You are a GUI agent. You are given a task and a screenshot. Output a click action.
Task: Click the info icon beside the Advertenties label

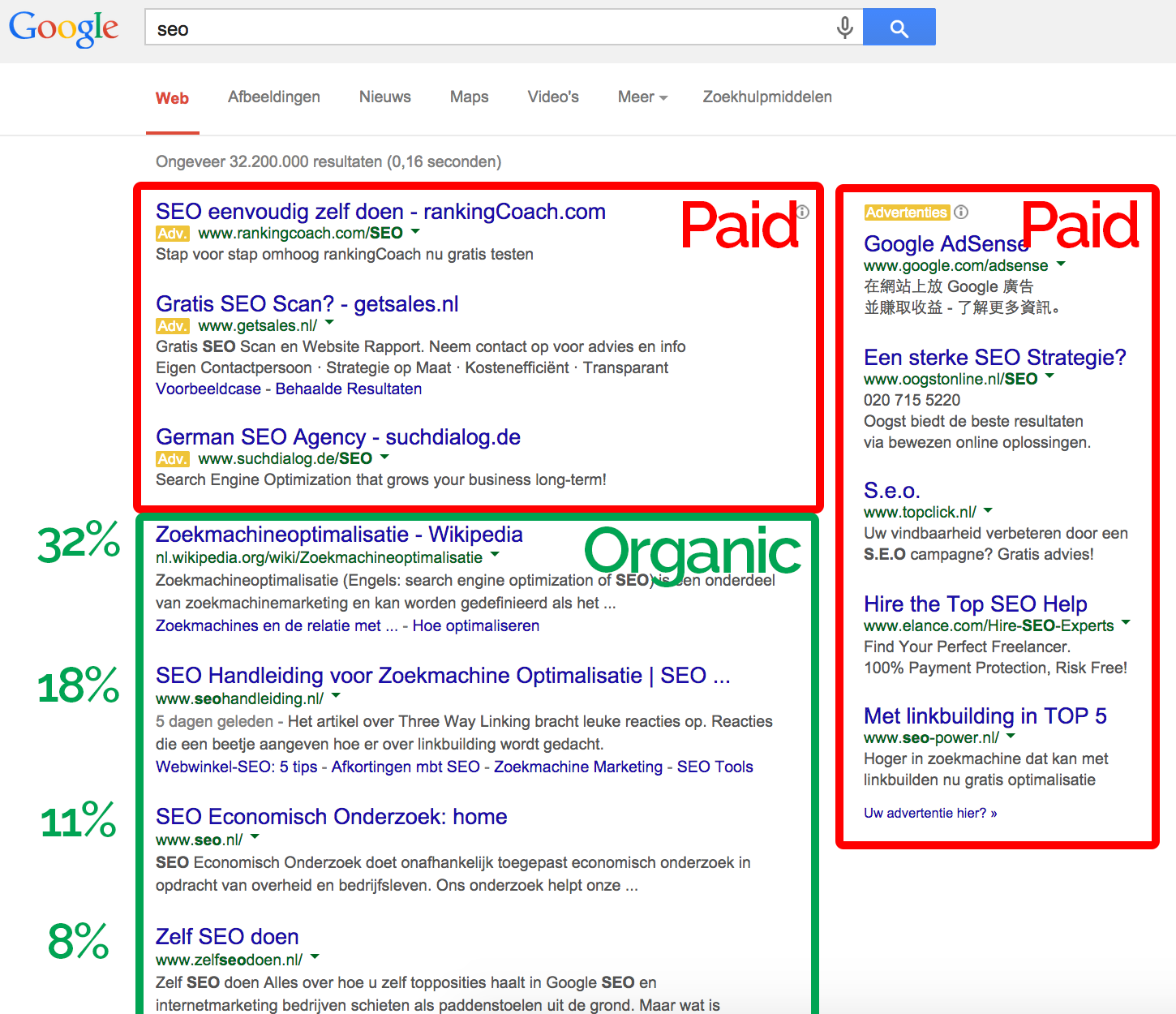(x=961, y=212)
